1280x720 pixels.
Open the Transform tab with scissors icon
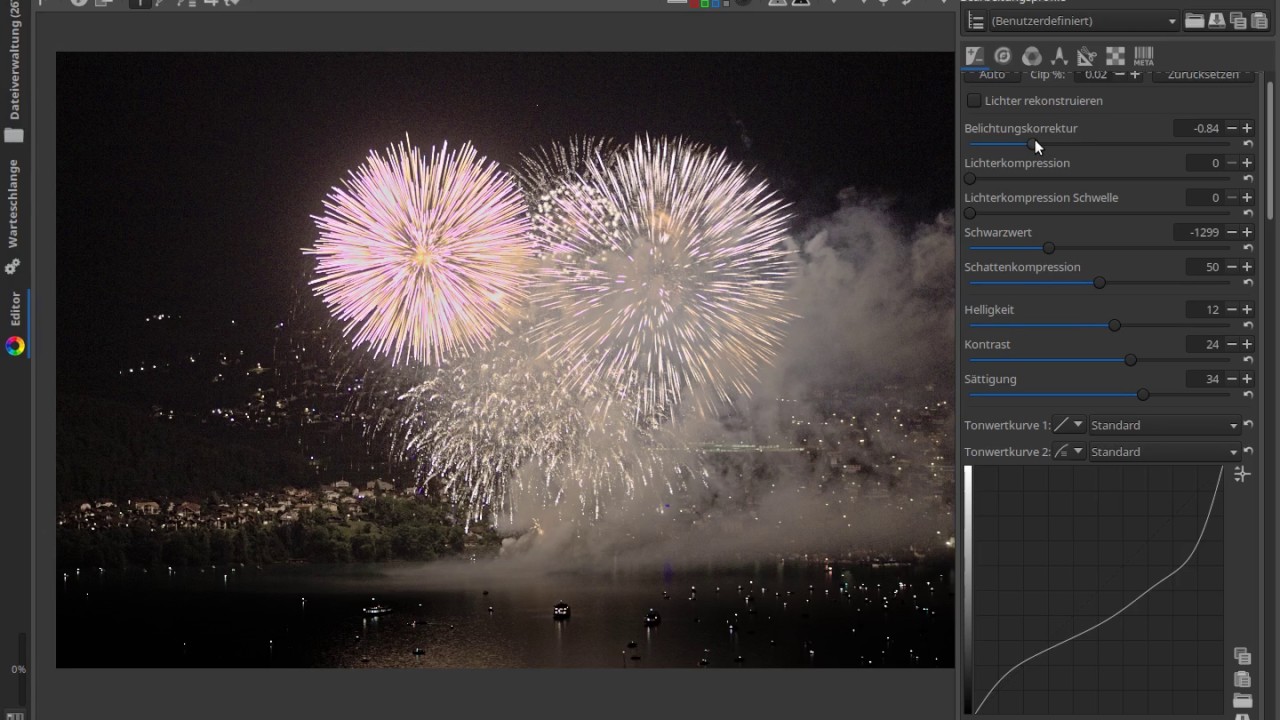pyautogui.click(x=1087, y=56)
